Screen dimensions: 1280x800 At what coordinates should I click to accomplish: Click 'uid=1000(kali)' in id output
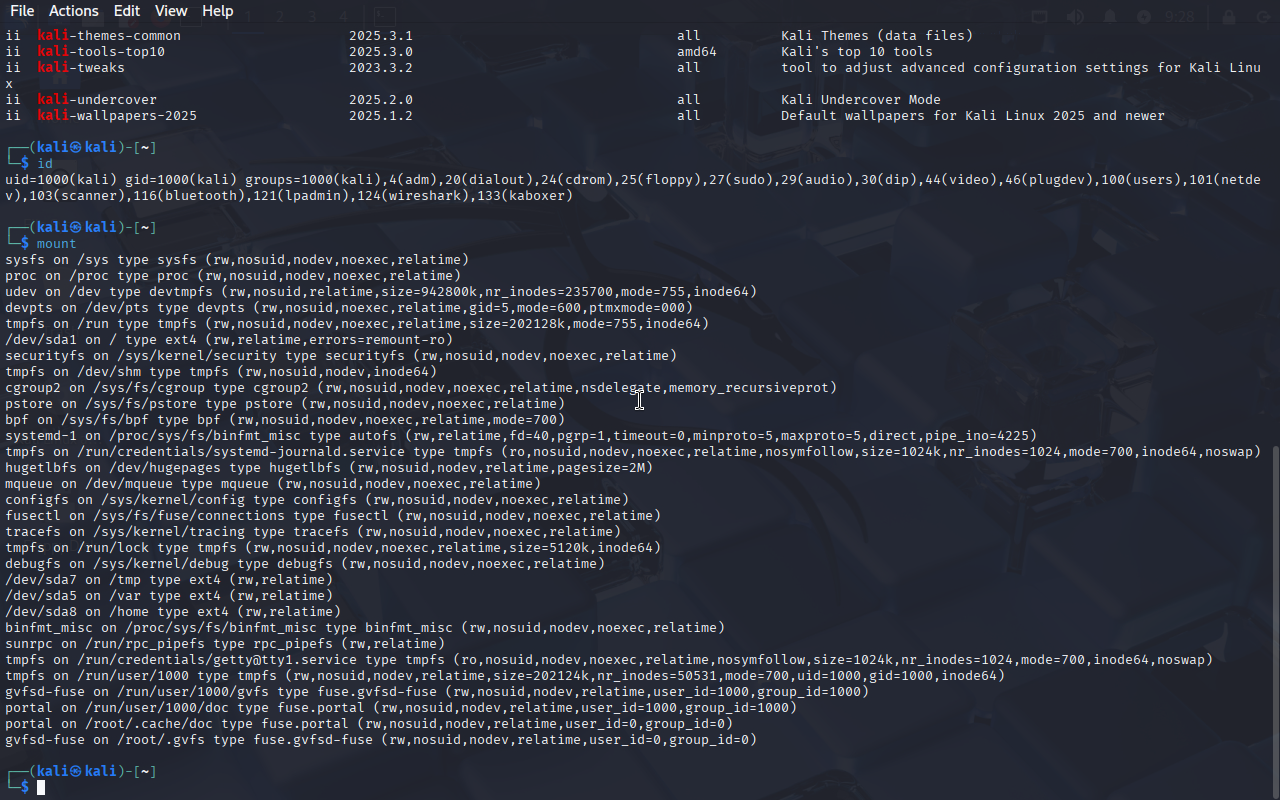[x=61, y=180]
